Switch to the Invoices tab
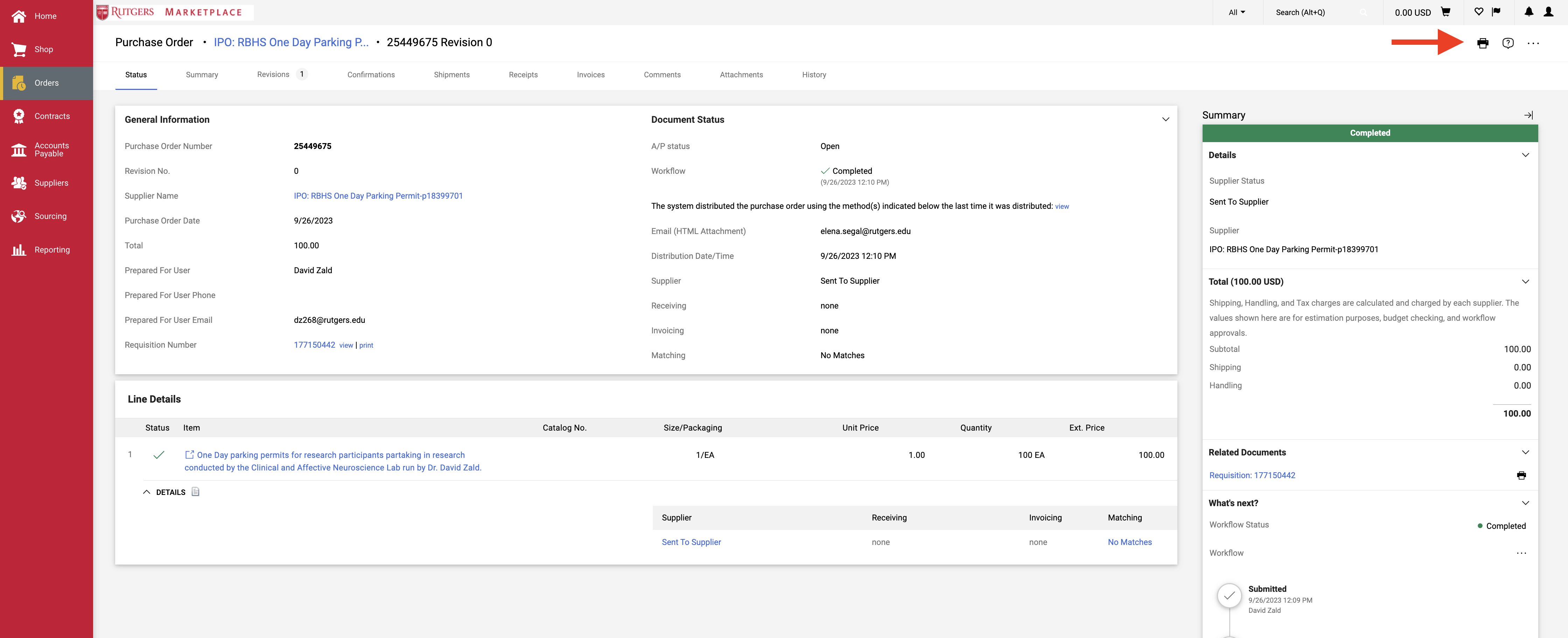 590,75
